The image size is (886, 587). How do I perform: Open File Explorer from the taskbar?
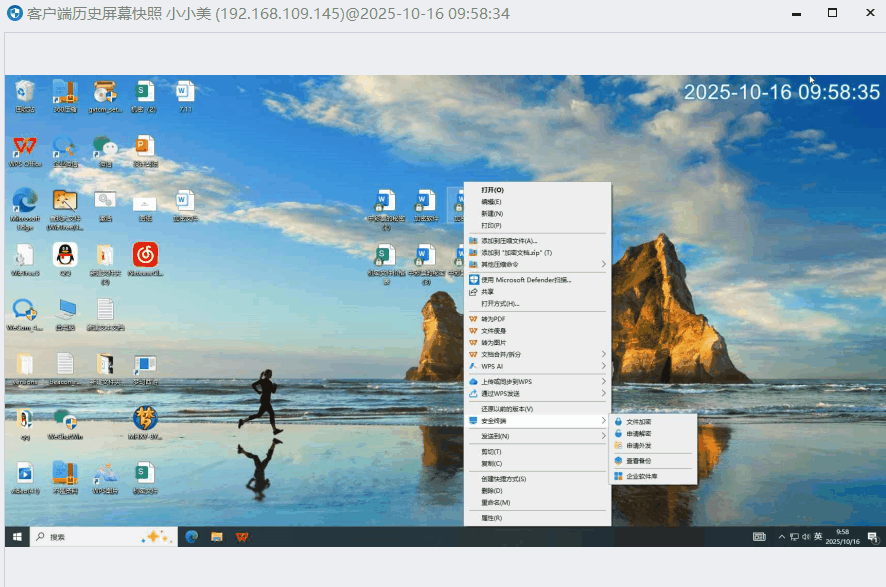[217, 537]
